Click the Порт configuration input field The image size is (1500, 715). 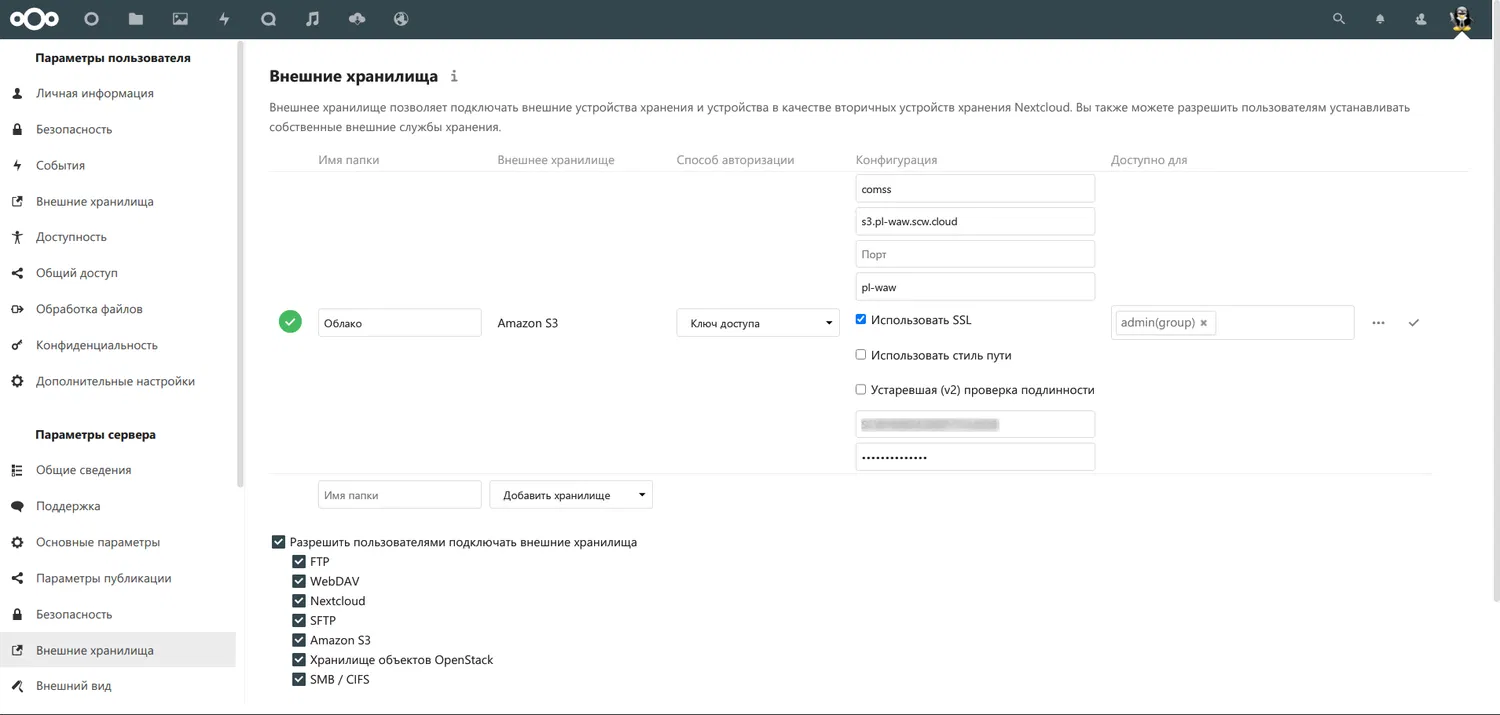click(975, 254)
